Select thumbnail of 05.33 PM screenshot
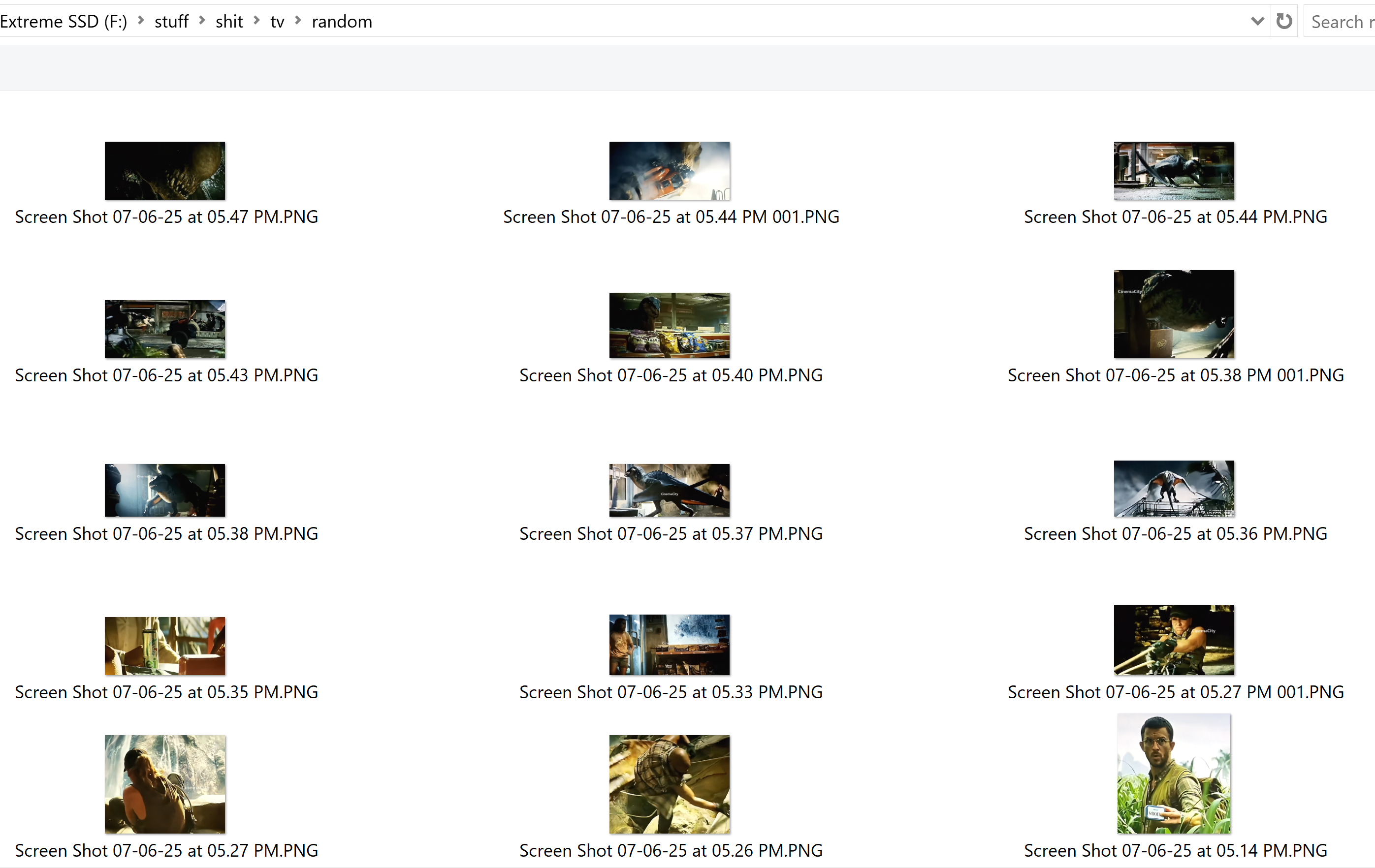The height and width of the screenshot is (868, 1375). [x=669, y=645]
